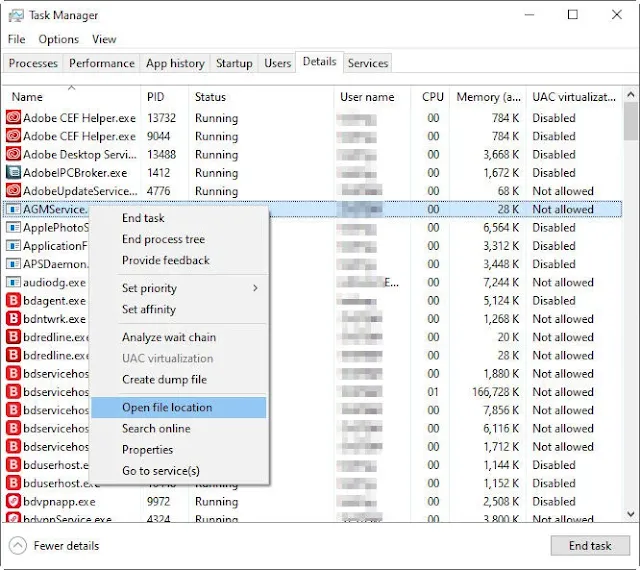Click the AdobeUpdateService icon
Image resolution: width=640 pixels, height=570 pixels.
[x=13, y=191]
